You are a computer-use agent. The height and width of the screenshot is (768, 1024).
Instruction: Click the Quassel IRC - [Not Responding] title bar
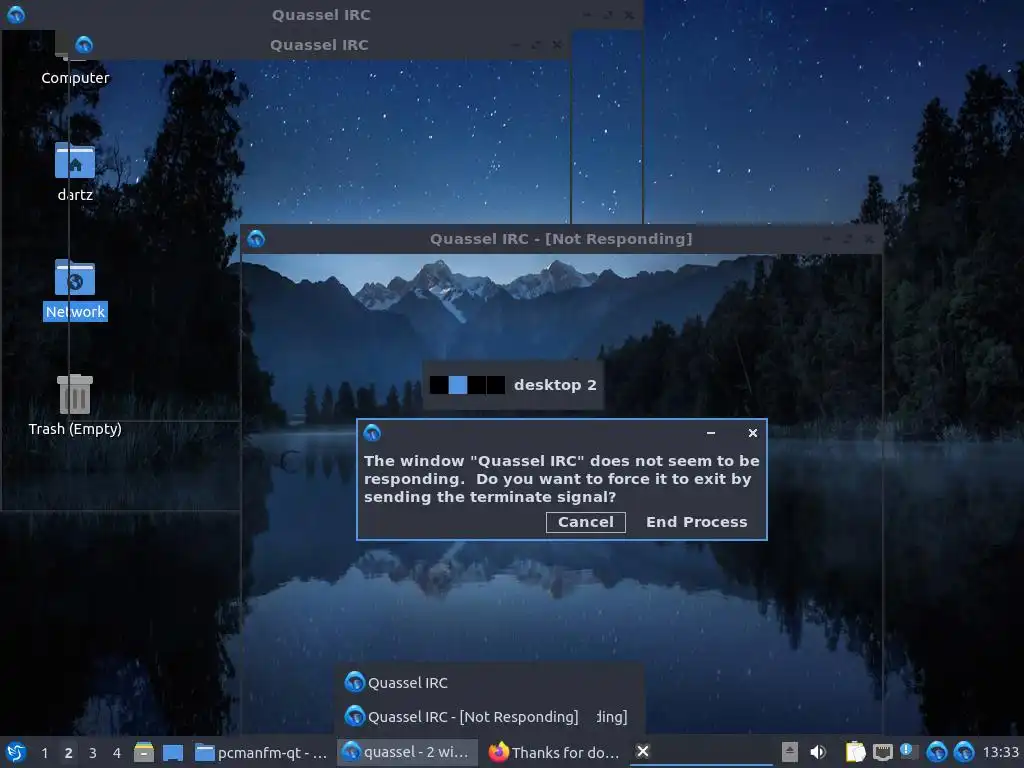[561, 239]
